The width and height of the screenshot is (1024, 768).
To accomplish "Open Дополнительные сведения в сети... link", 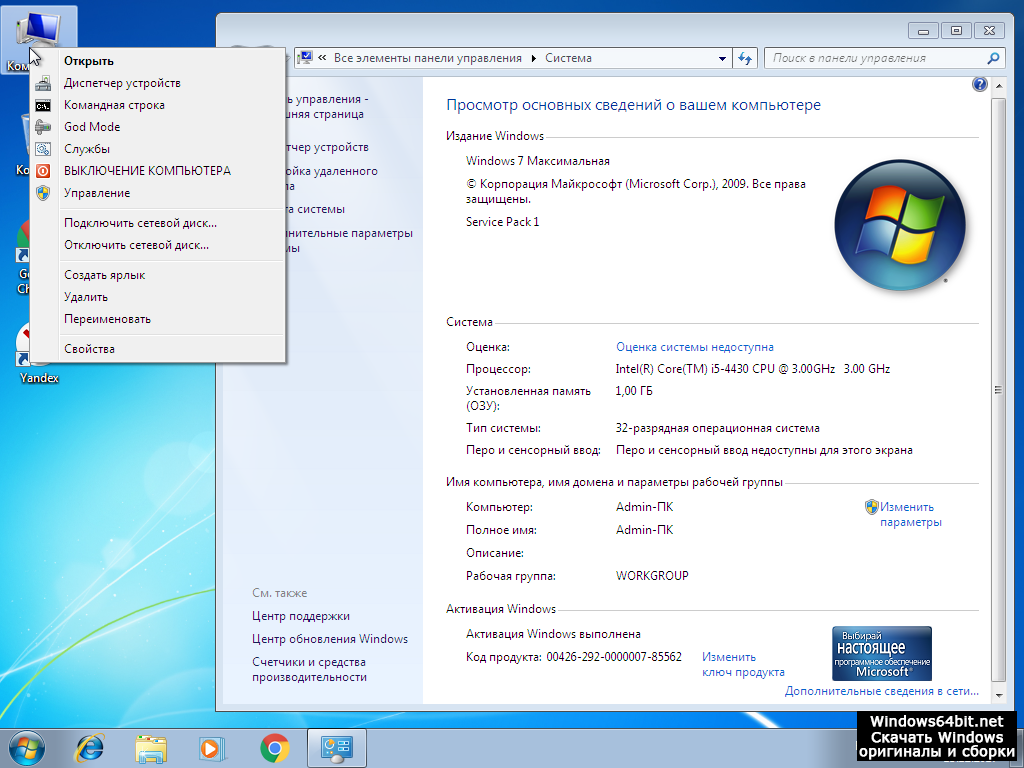I will (x=882, y=691).
